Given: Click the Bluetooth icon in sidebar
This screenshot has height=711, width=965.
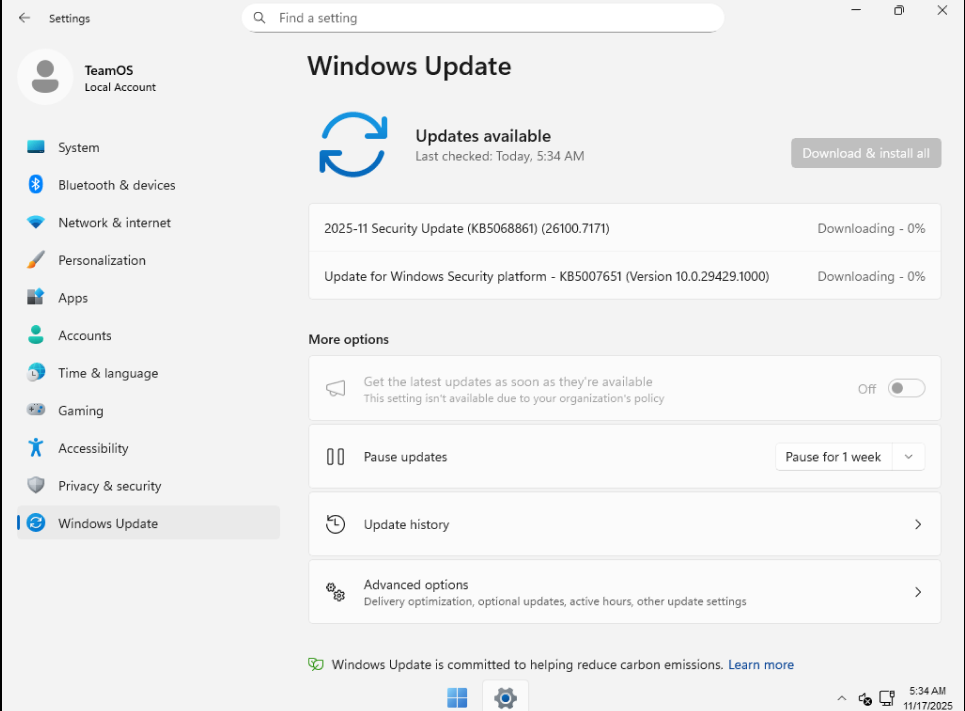Looking at the screenshot, I should point(36,185).
